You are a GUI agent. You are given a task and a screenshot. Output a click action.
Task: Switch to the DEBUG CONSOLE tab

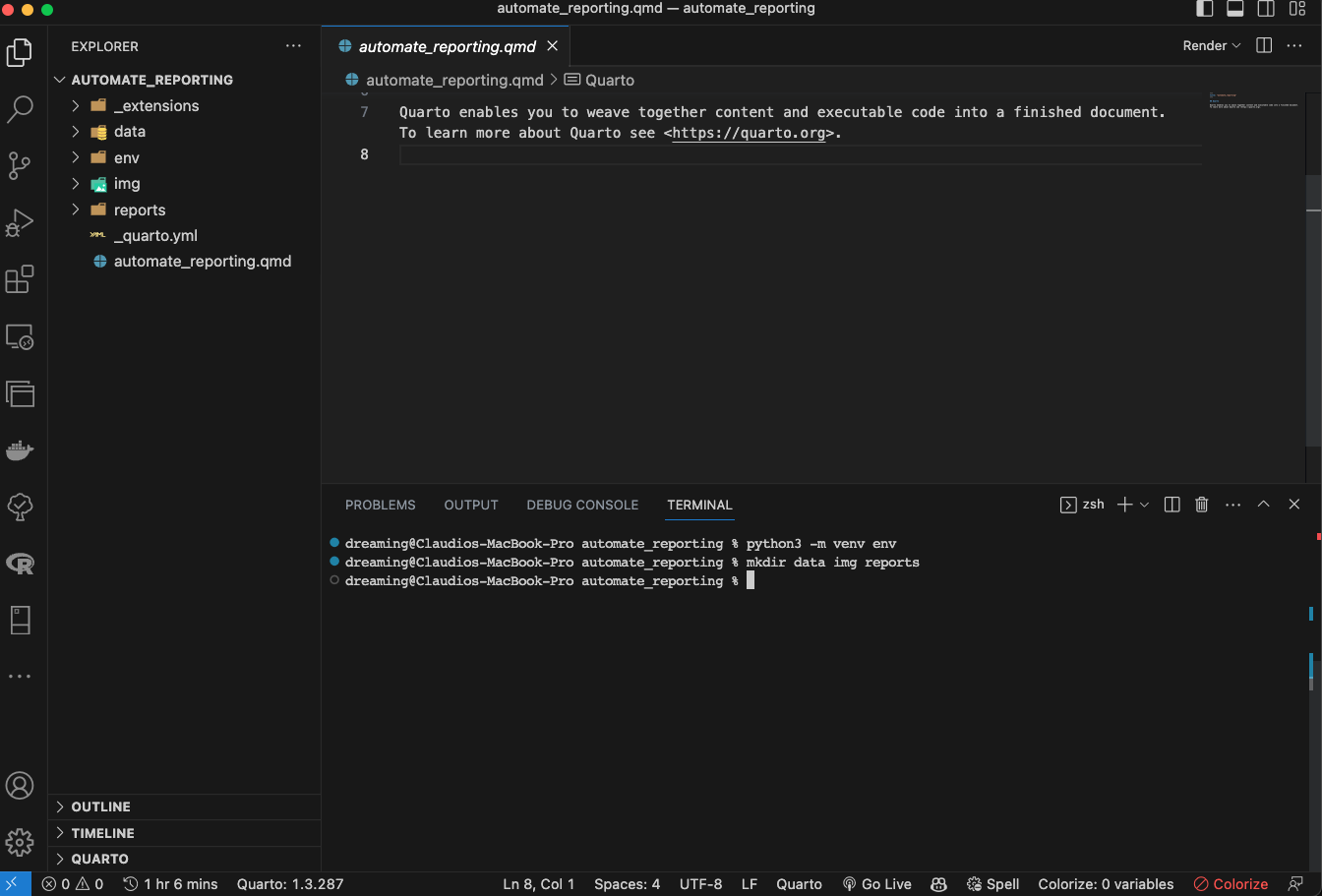click(582, 505)
